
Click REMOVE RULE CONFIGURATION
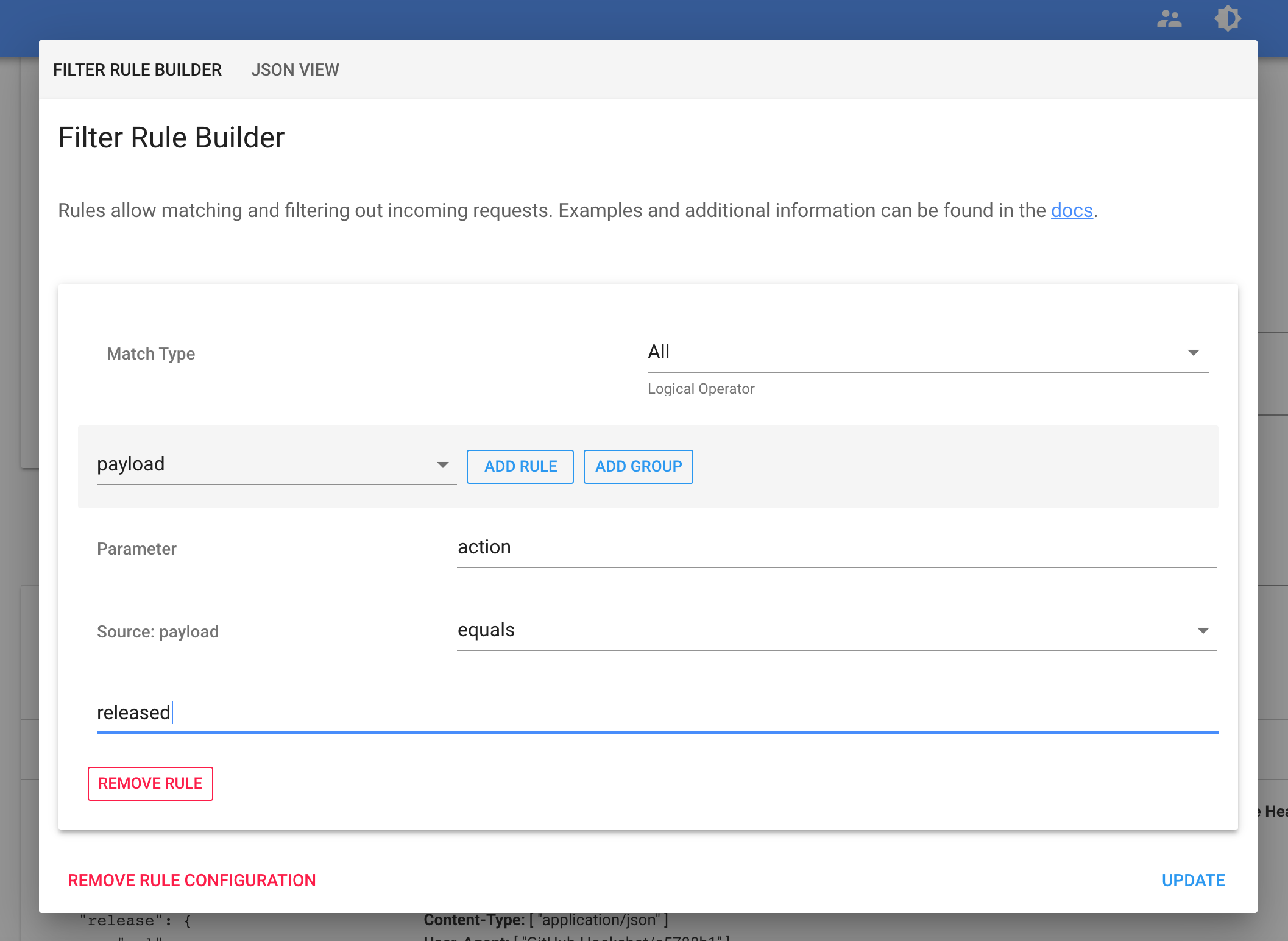click(192, 880)
